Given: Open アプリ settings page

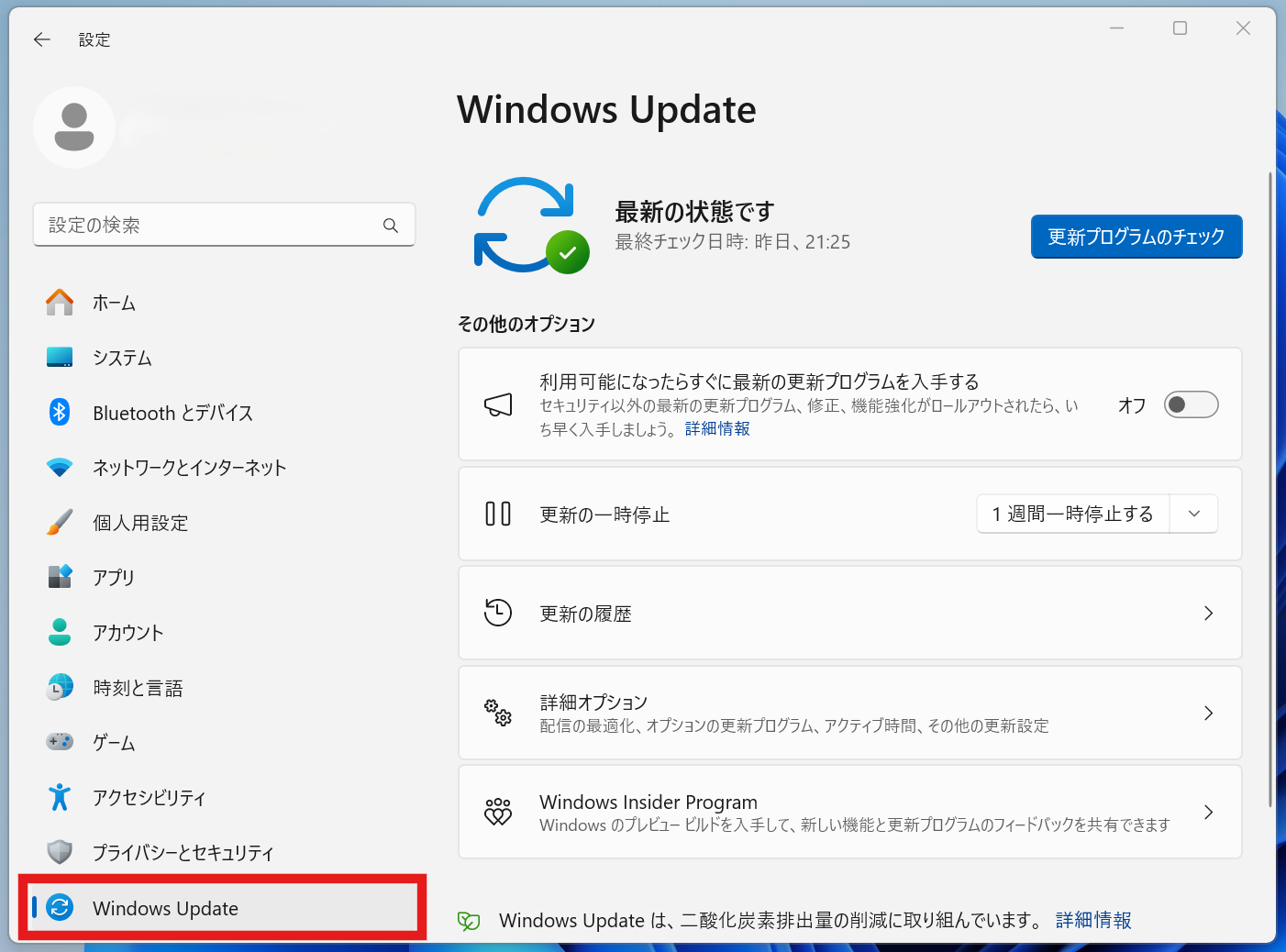Looking at the screenshot, I should pyautogui.click(x=224, y=577).
